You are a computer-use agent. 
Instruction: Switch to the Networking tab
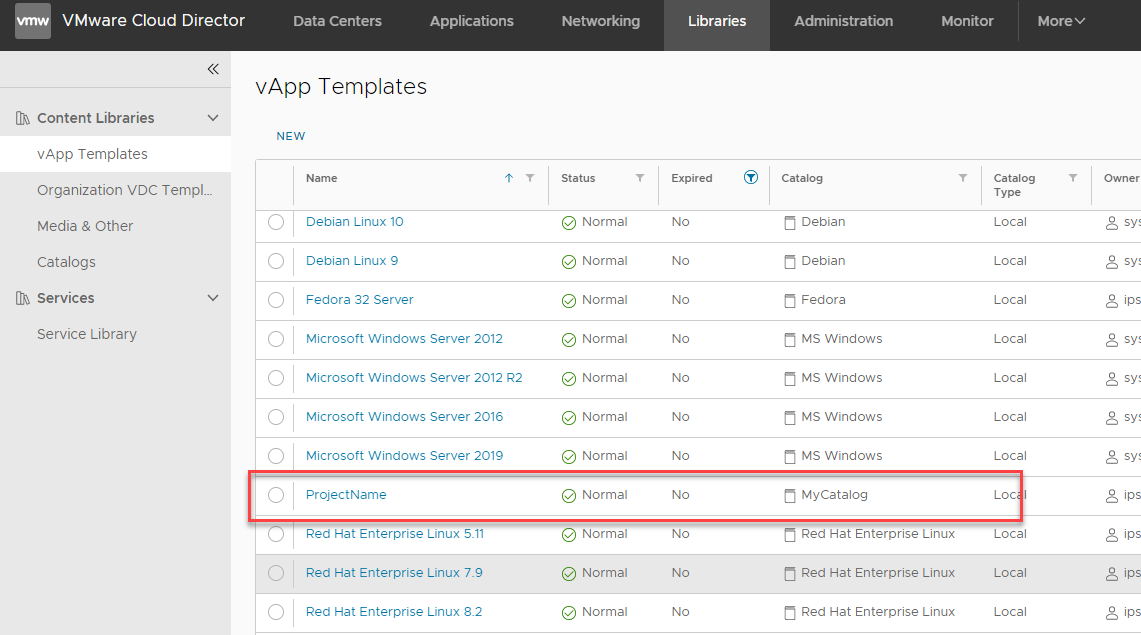(x=601, y=21)
